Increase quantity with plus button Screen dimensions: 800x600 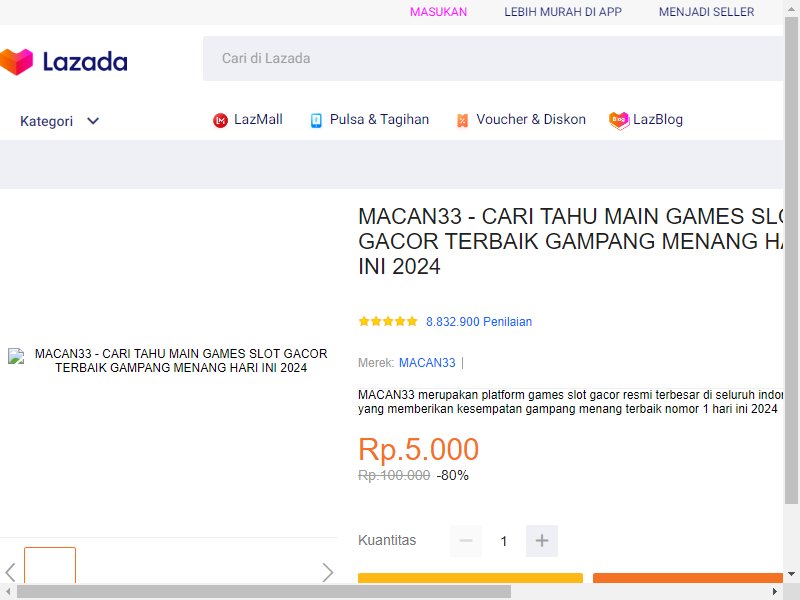pyautogui.click(x=542, y=541)
